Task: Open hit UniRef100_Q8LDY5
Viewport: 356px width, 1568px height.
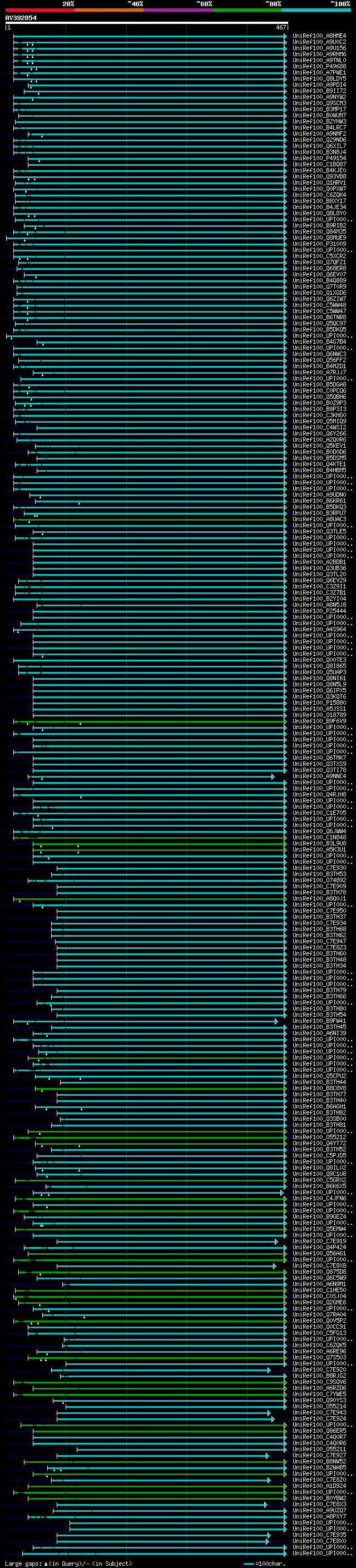Action: (319, 78)
